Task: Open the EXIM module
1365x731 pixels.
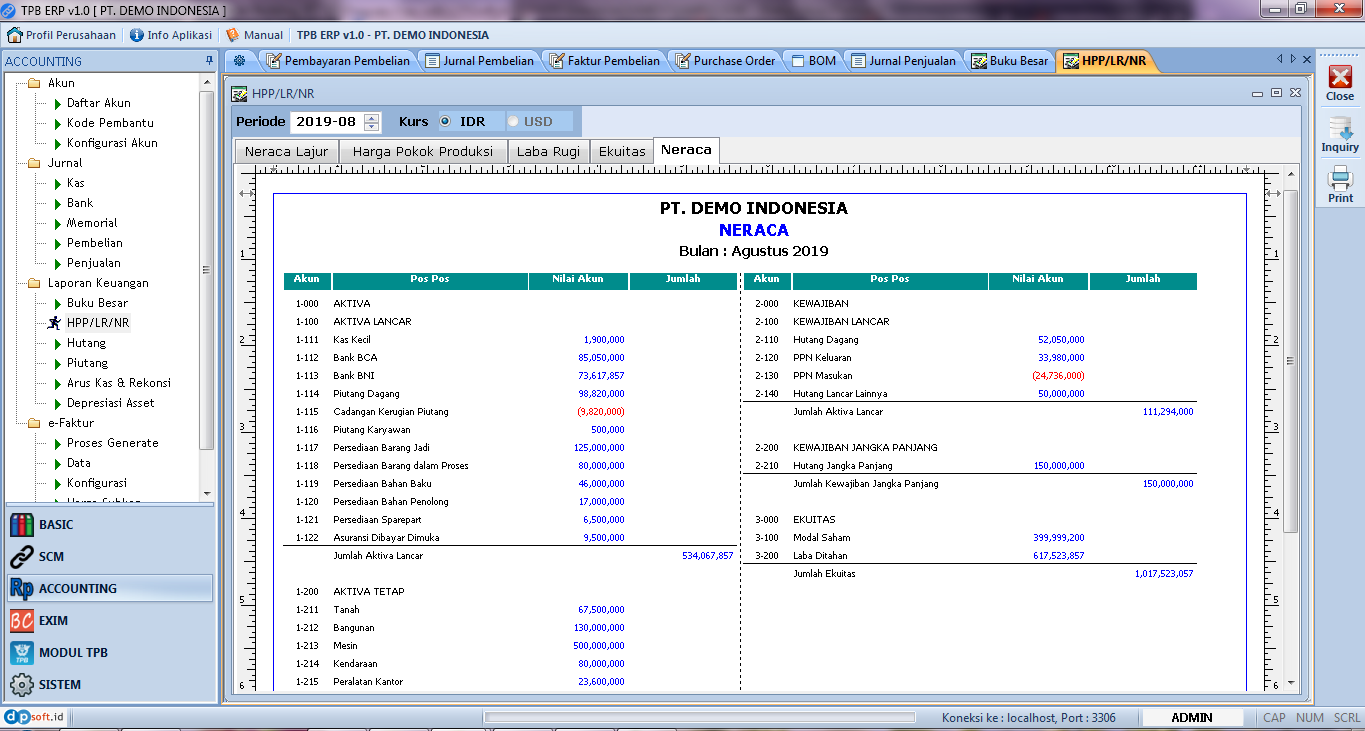Action: tap(53, 620)
